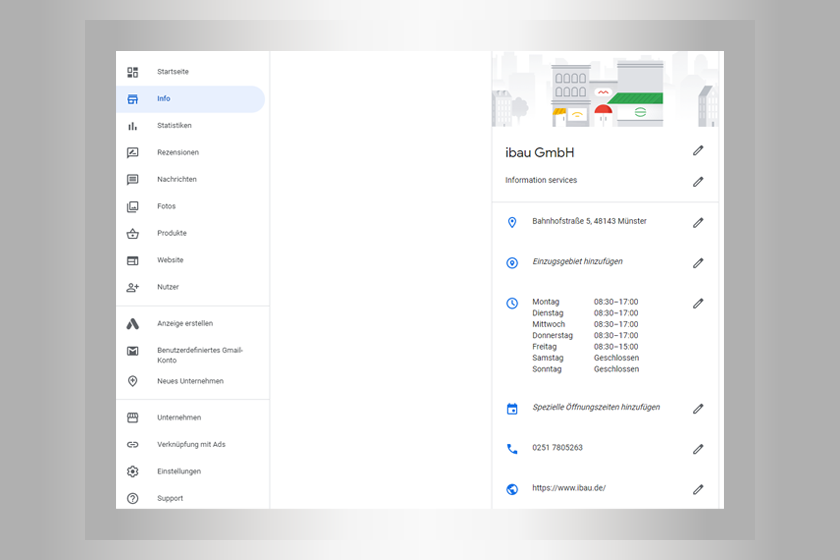This screenshot has width=840, height=560.
Task: Edit the Information services category
Action: coord(698,182)
